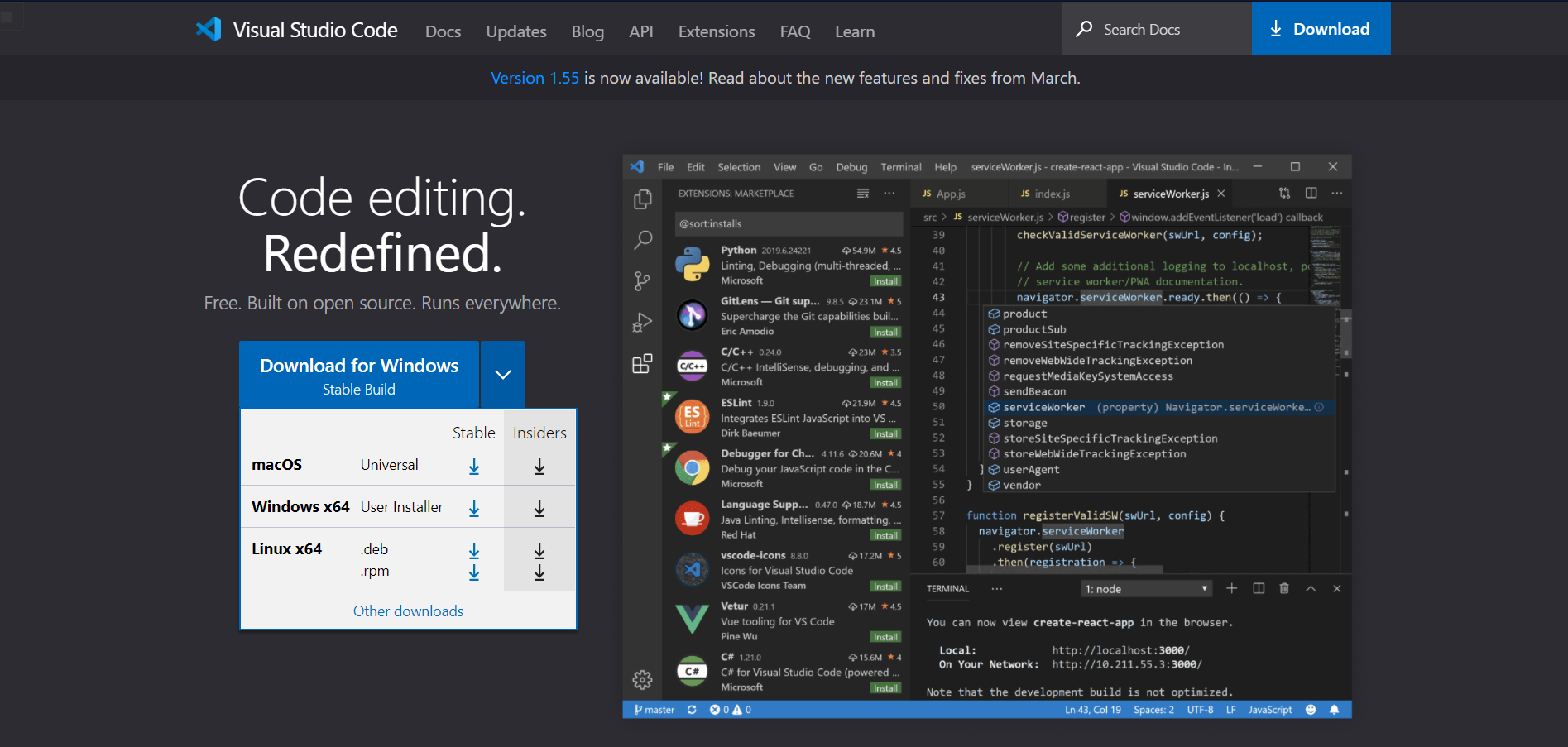Go to the Docs page

tap(443, 31)
